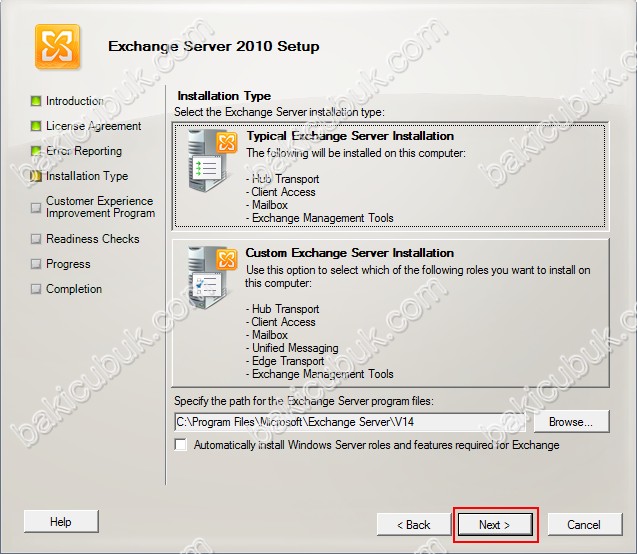Click the 'Exchange Server 2010 Setup' title
This screenshot has width=637, height=554.
tap(214, 46)
